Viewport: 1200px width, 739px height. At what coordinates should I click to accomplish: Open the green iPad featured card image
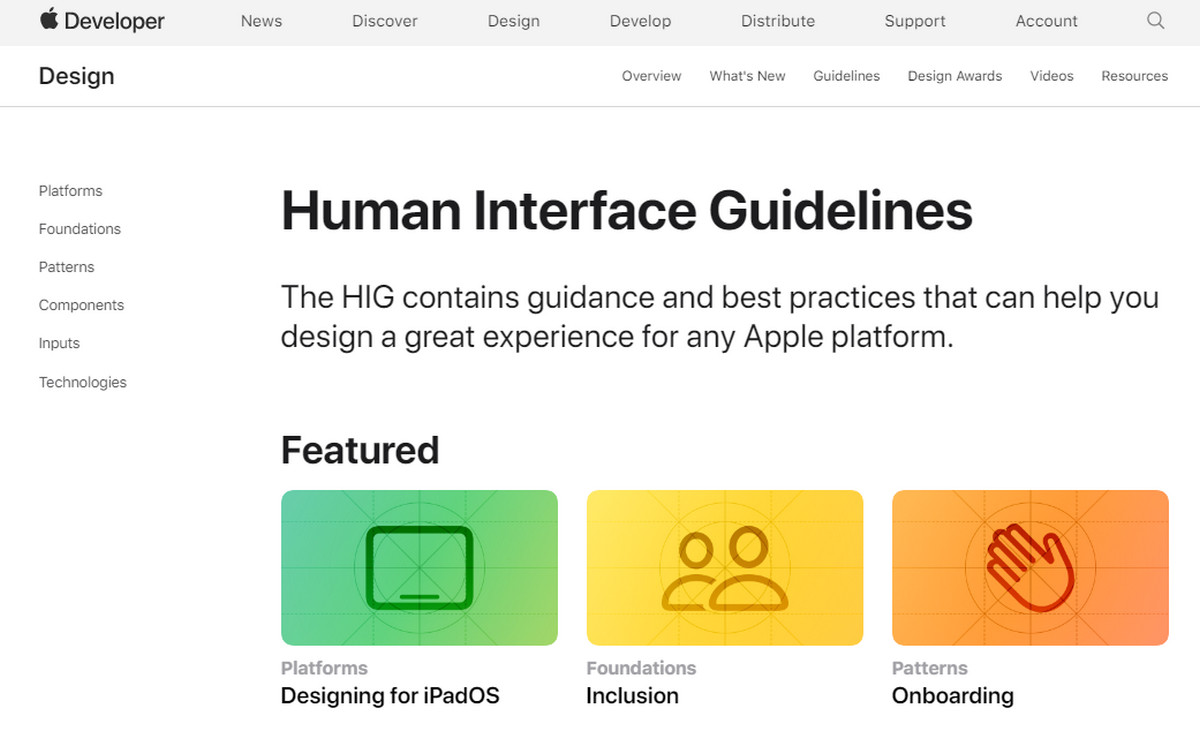[419, 567]
